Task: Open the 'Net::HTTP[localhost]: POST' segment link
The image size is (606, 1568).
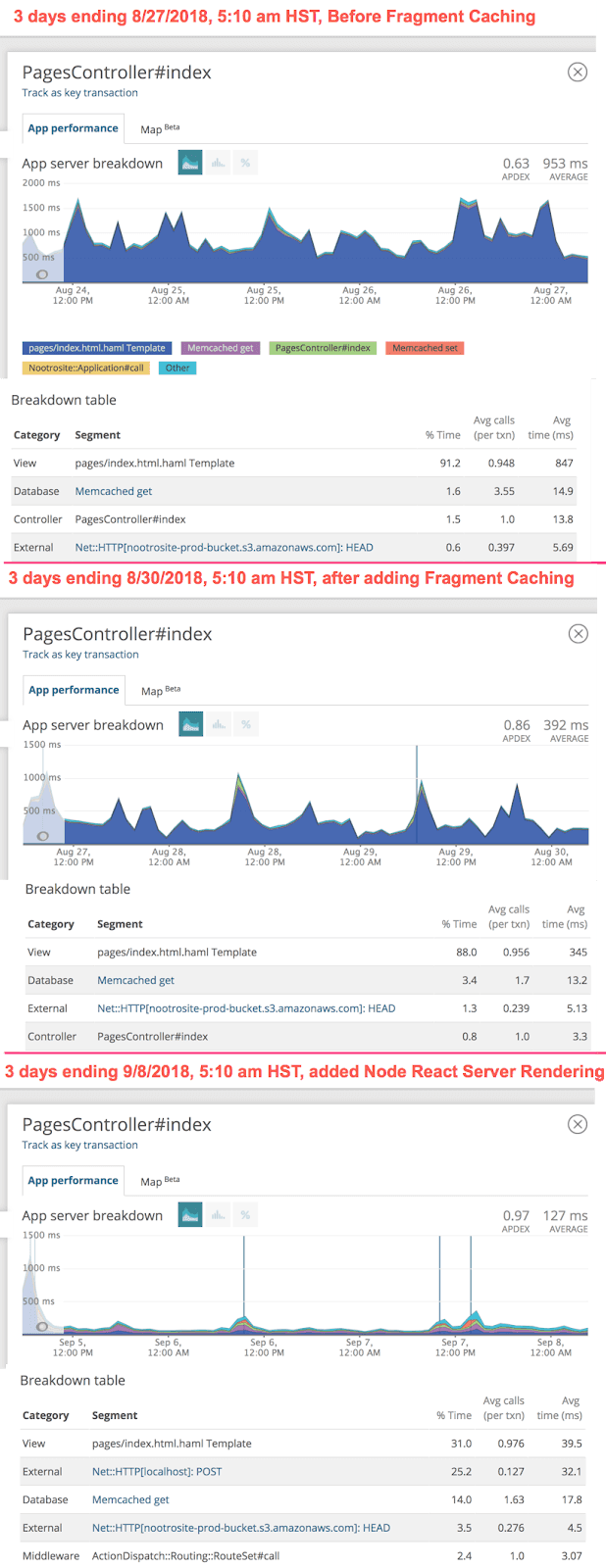Action: pos(157,1471)
